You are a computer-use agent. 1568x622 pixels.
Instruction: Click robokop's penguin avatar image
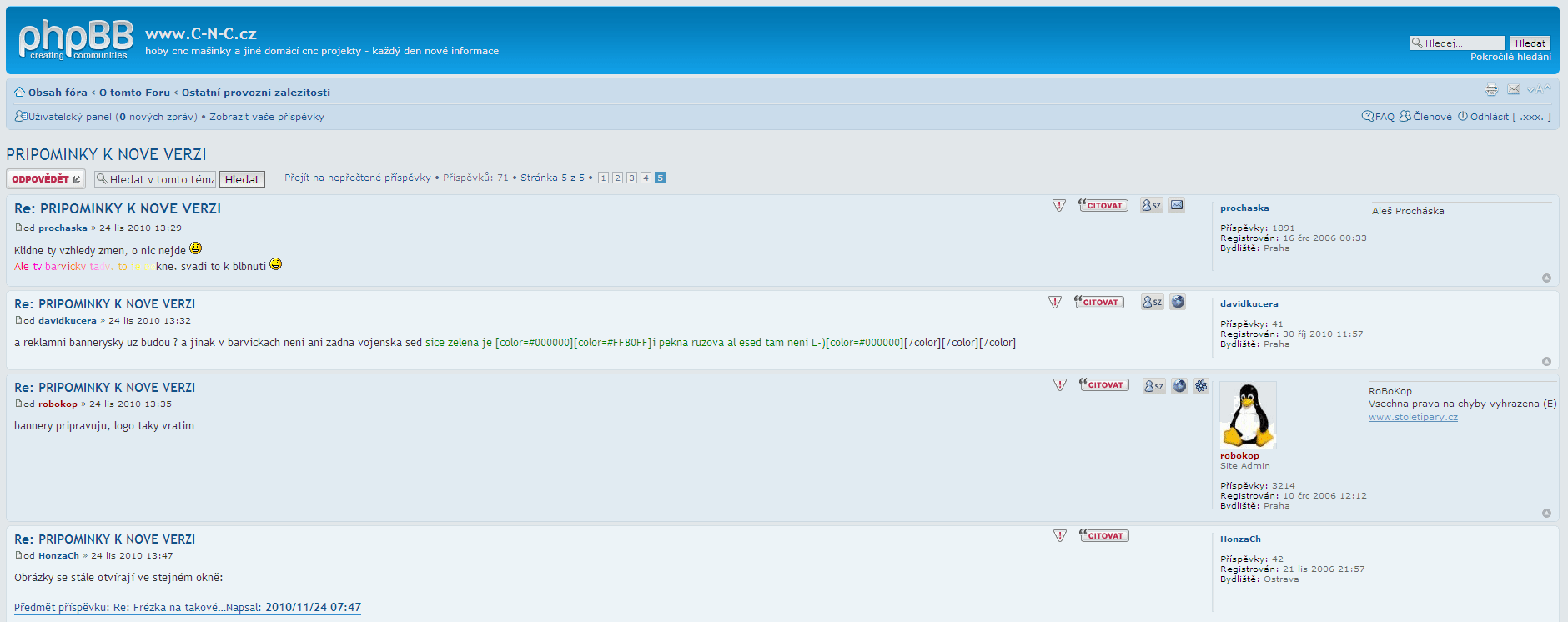[x=1248, y=415]
